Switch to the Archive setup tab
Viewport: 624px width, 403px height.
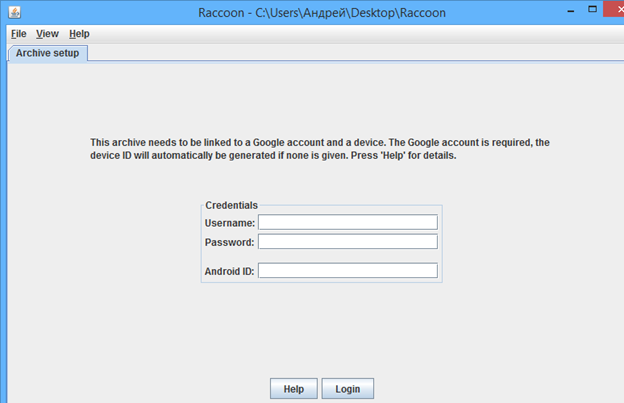pyautogui.click(x=47, y=53)
